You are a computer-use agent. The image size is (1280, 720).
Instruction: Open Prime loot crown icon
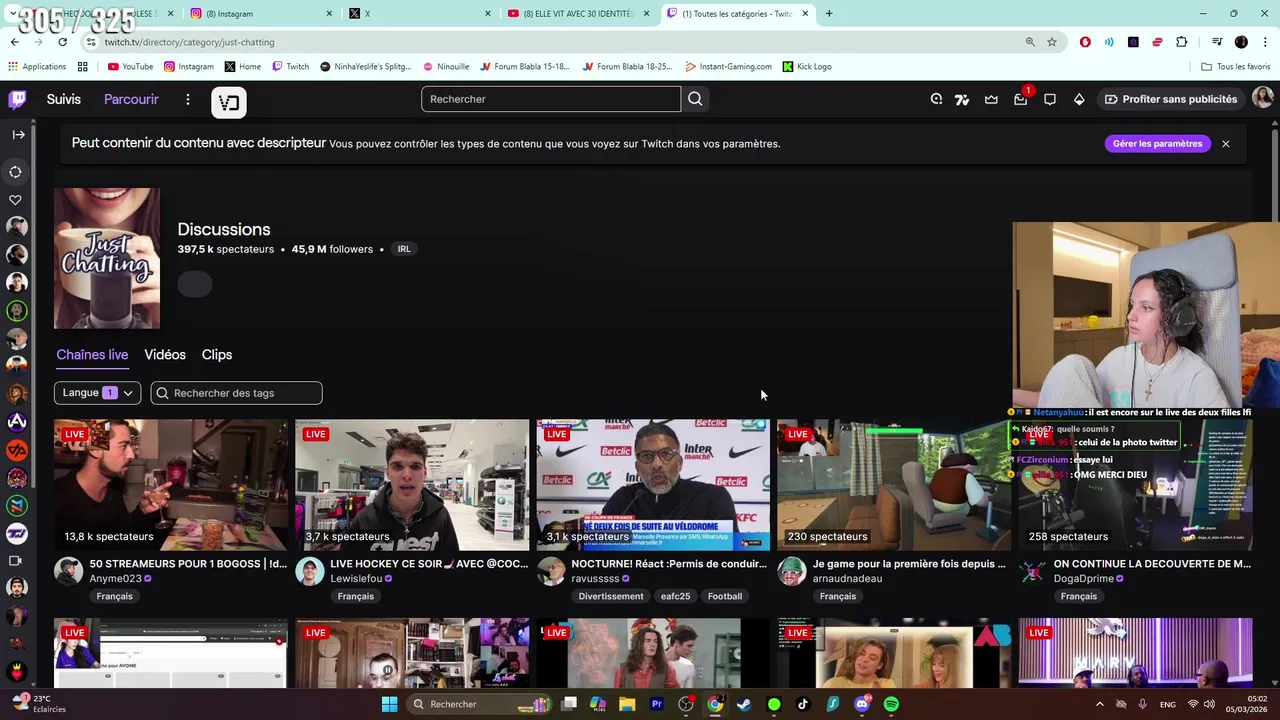(x=991, y=99)
